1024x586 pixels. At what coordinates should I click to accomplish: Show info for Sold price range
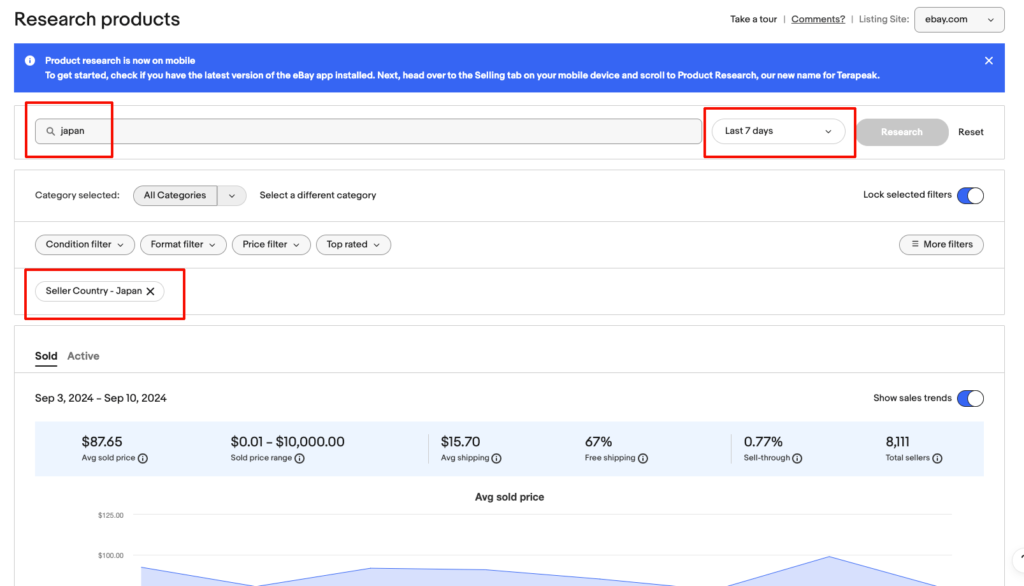[300, 459]
